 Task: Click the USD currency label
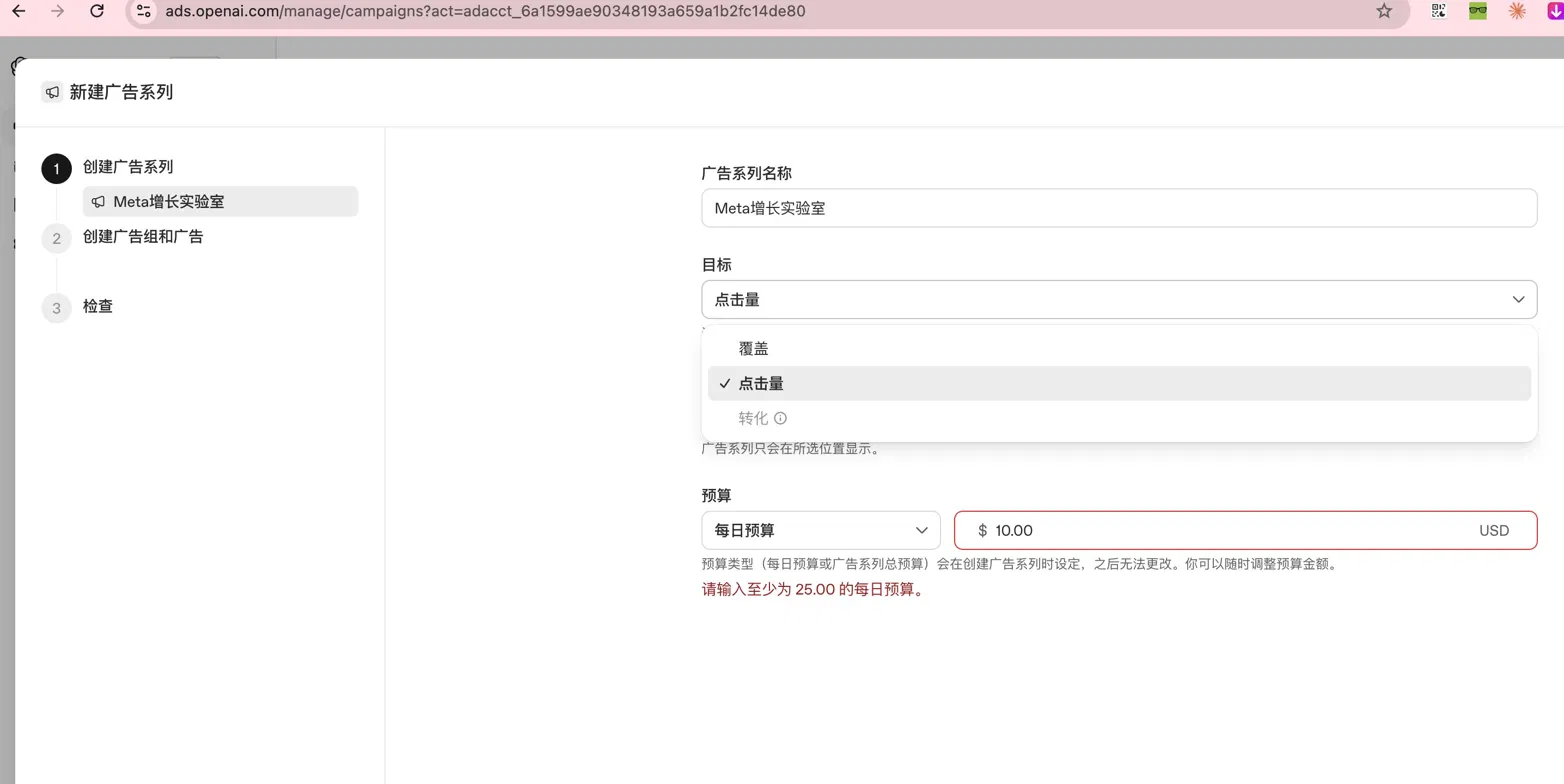(x=1494, y=531)
